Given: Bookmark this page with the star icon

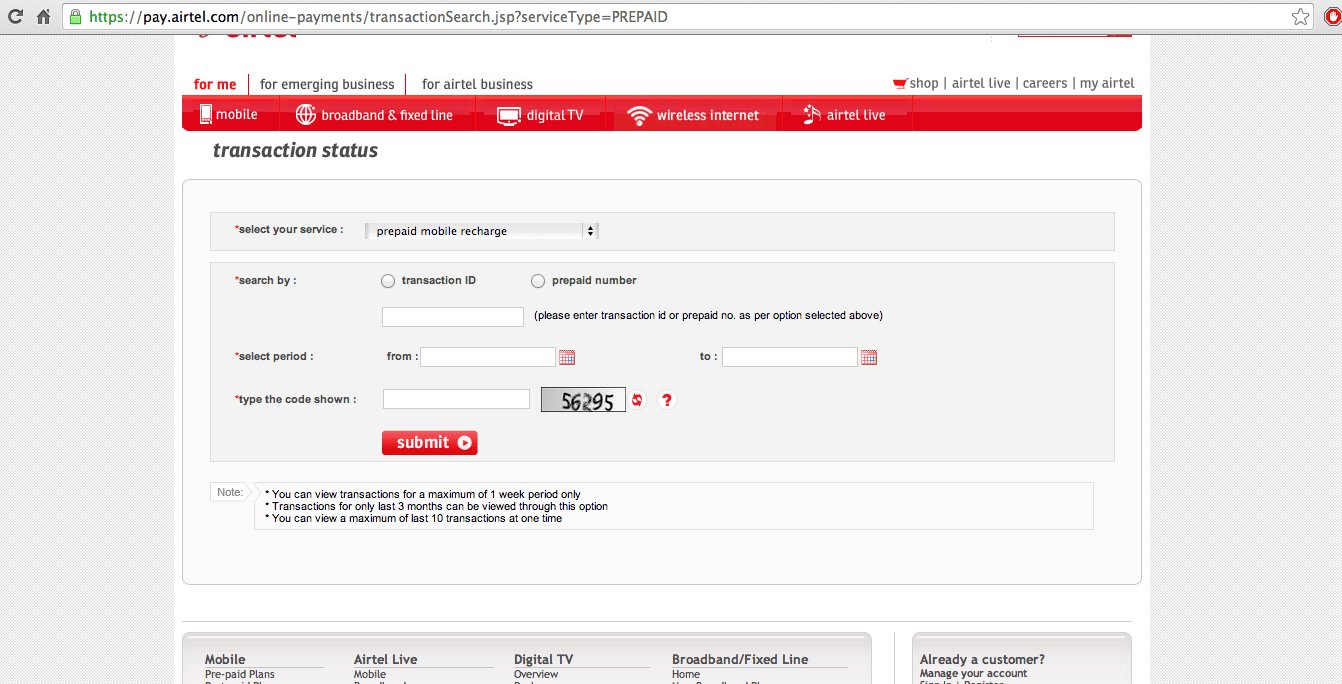Looking at the screenshot, I should [x=1300, y=17].
